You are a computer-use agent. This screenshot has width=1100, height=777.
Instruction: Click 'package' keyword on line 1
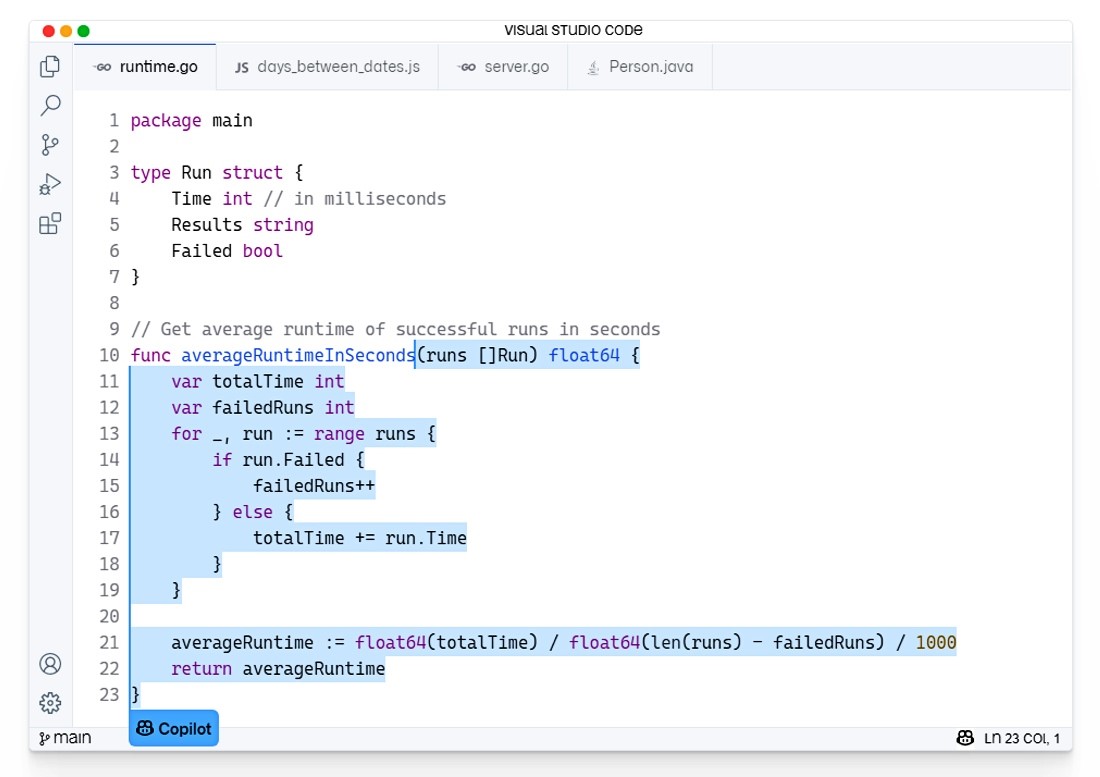(166, 121)
